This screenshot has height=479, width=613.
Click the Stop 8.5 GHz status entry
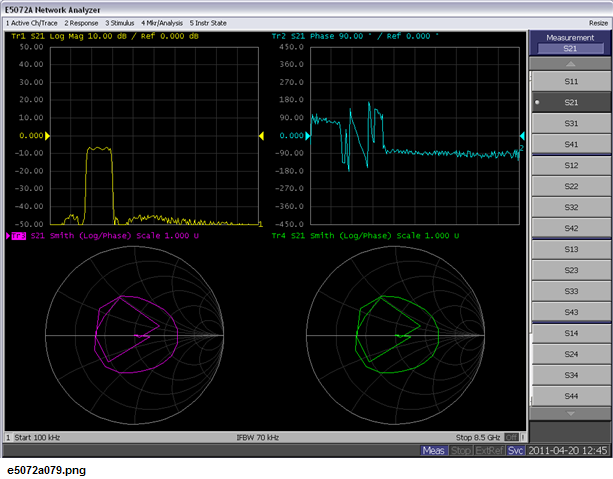[x=478, y=438]
